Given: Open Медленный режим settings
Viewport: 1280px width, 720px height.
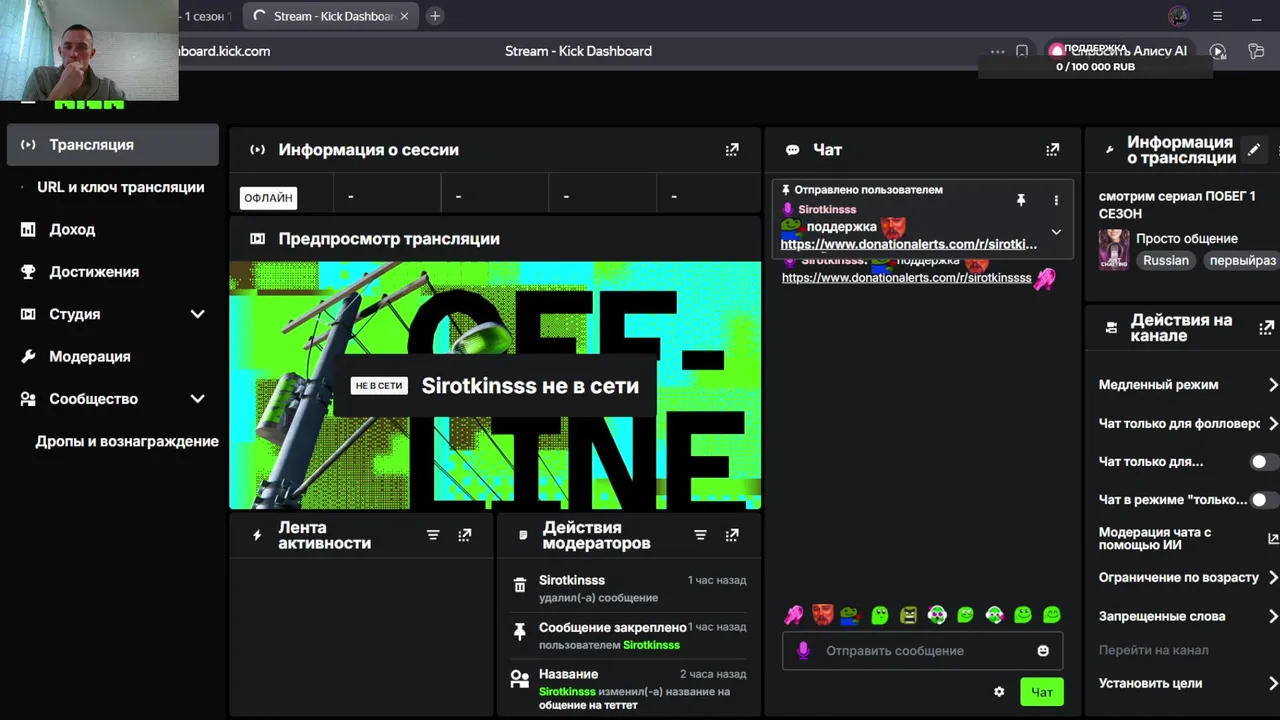Looking at the screenshot, I should coord(1188,385).
